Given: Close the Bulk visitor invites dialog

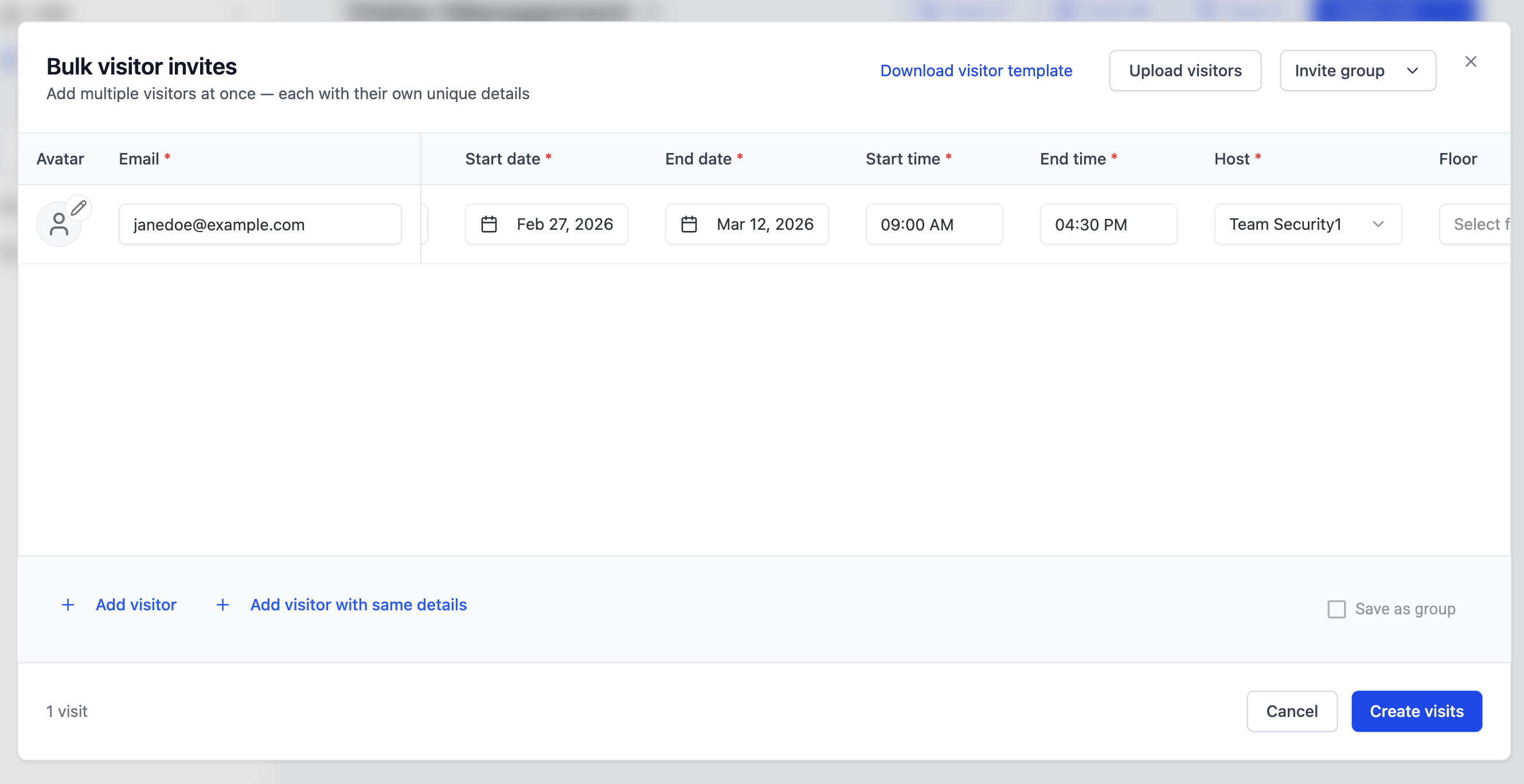Looking at the screenshot, I should click(x=1470, y=61).
